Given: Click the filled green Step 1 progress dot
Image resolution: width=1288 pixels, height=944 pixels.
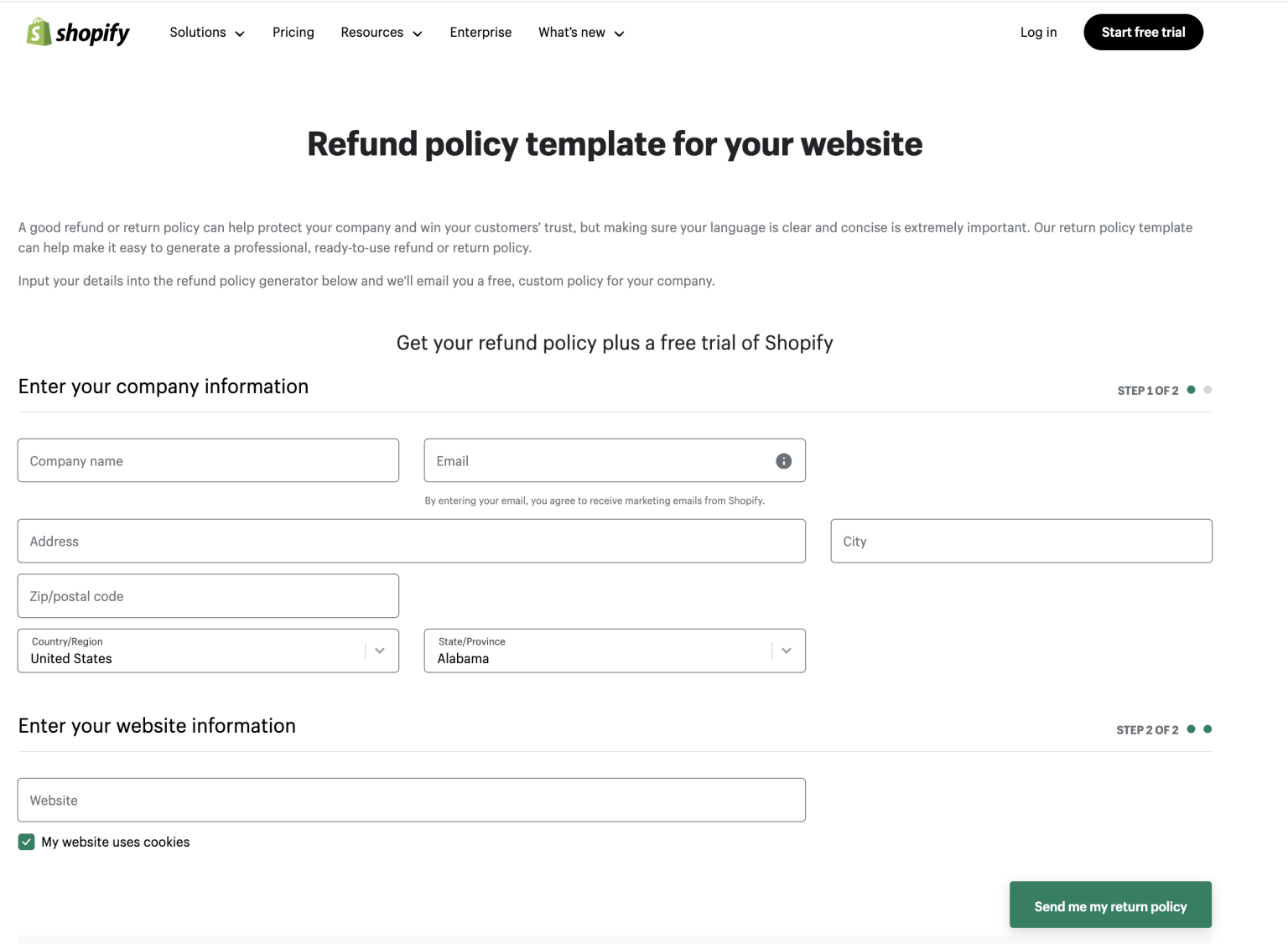Looking at the screenshot, I should 1191,390.
